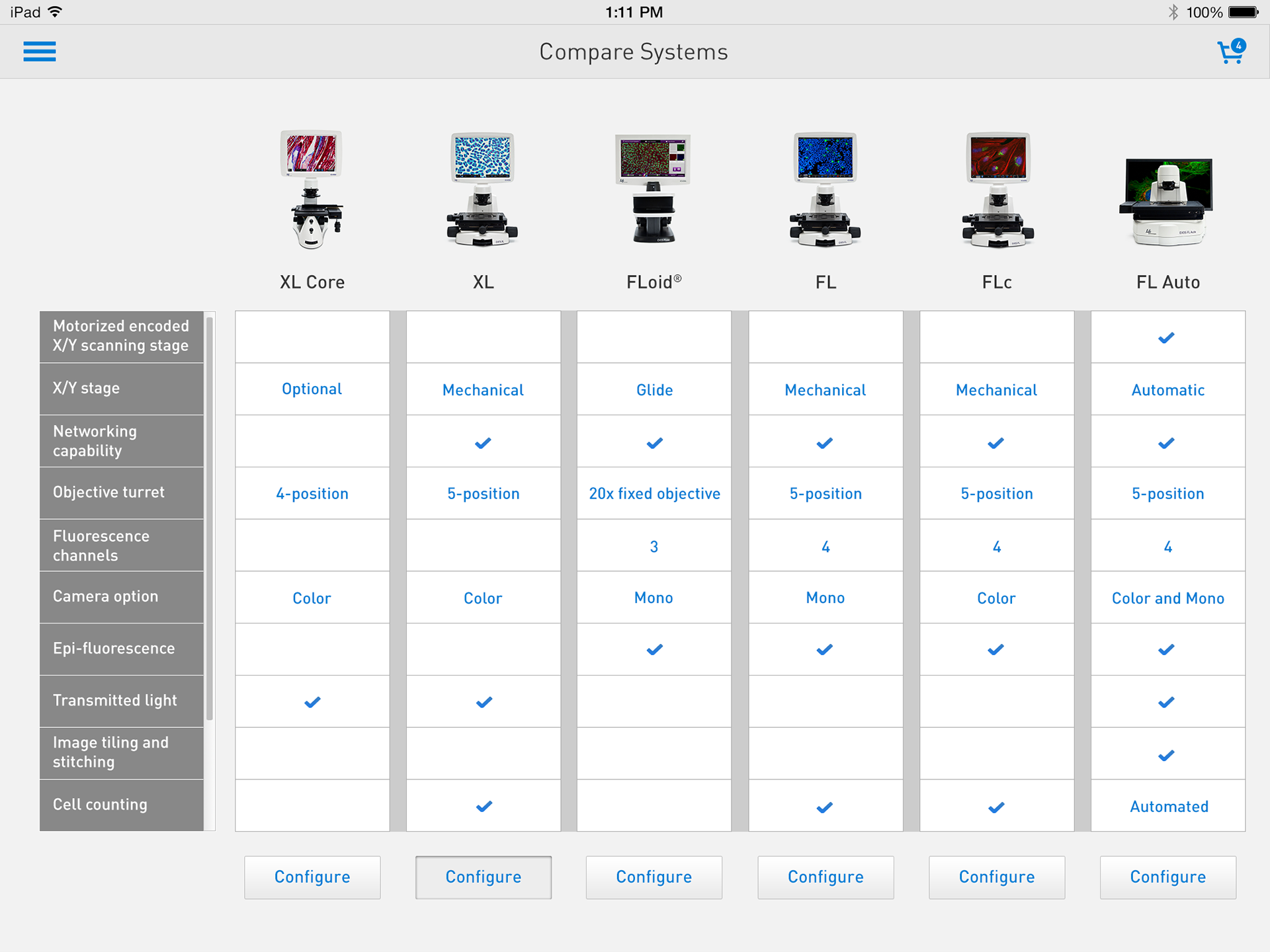Configure the XL Core system

[x=312, y=877]
